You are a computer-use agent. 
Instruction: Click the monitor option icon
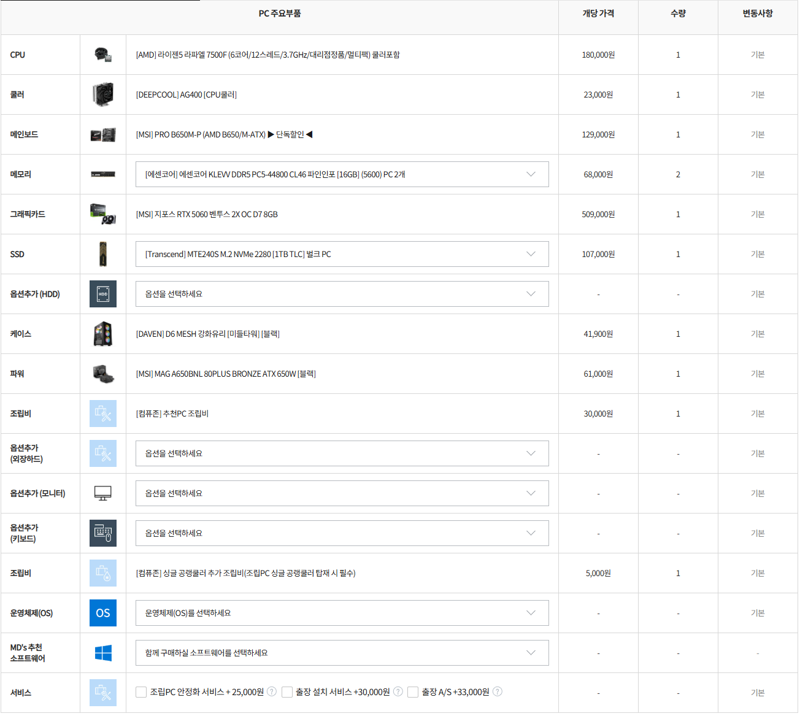pos(103,493)
